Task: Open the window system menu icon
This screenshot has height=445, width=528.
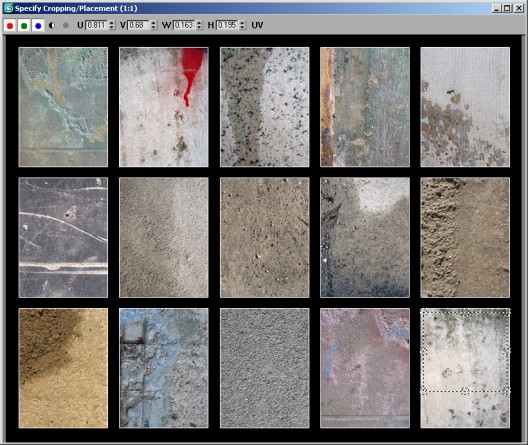Action: click(9, 8)
